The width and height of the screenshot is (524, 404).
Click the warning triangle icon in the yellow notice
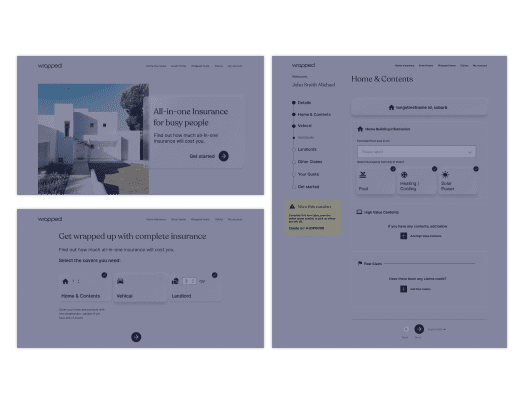pos(292,207)
